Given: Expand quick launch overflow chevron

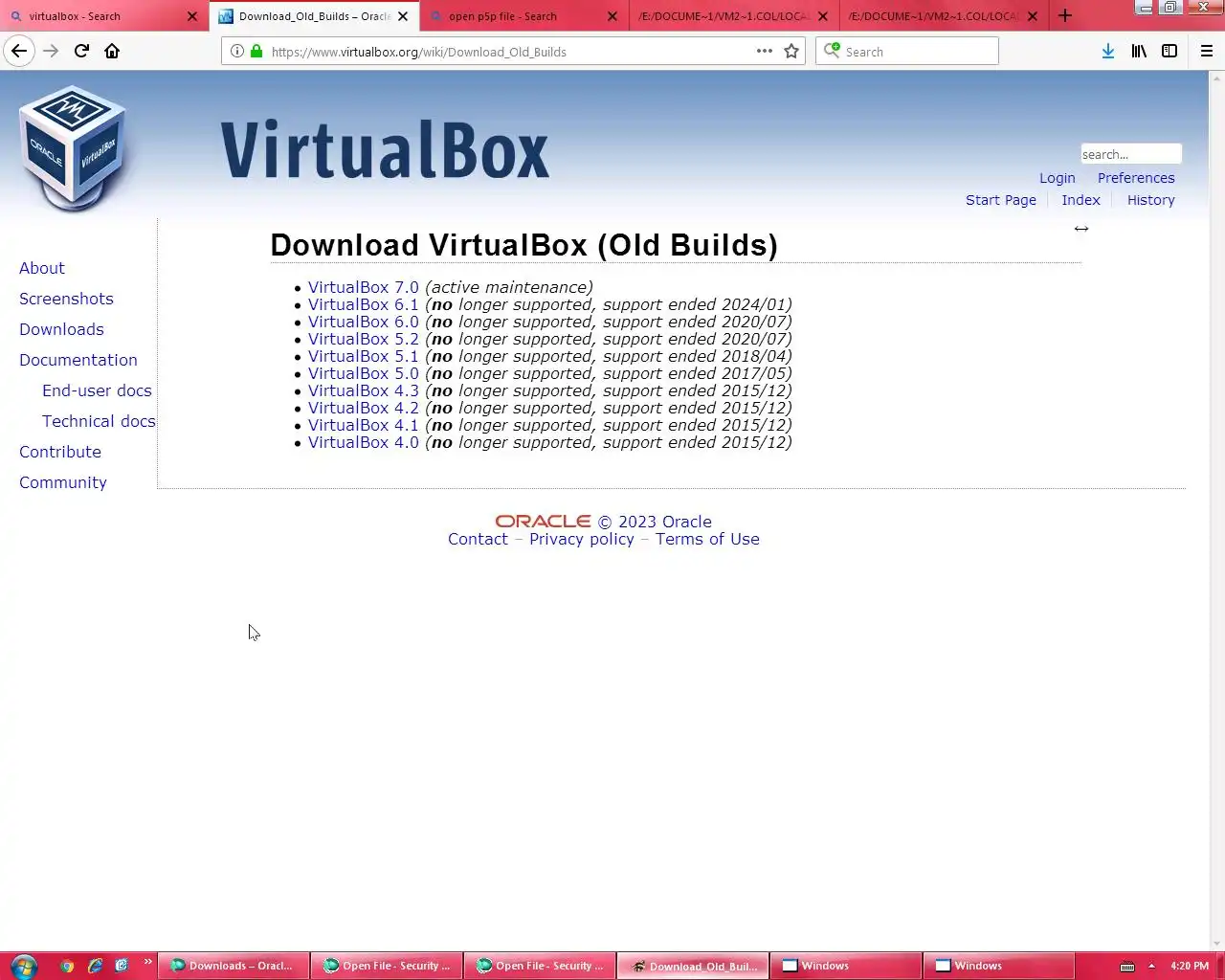Looking at the screenshot, I should pos(147,962).
